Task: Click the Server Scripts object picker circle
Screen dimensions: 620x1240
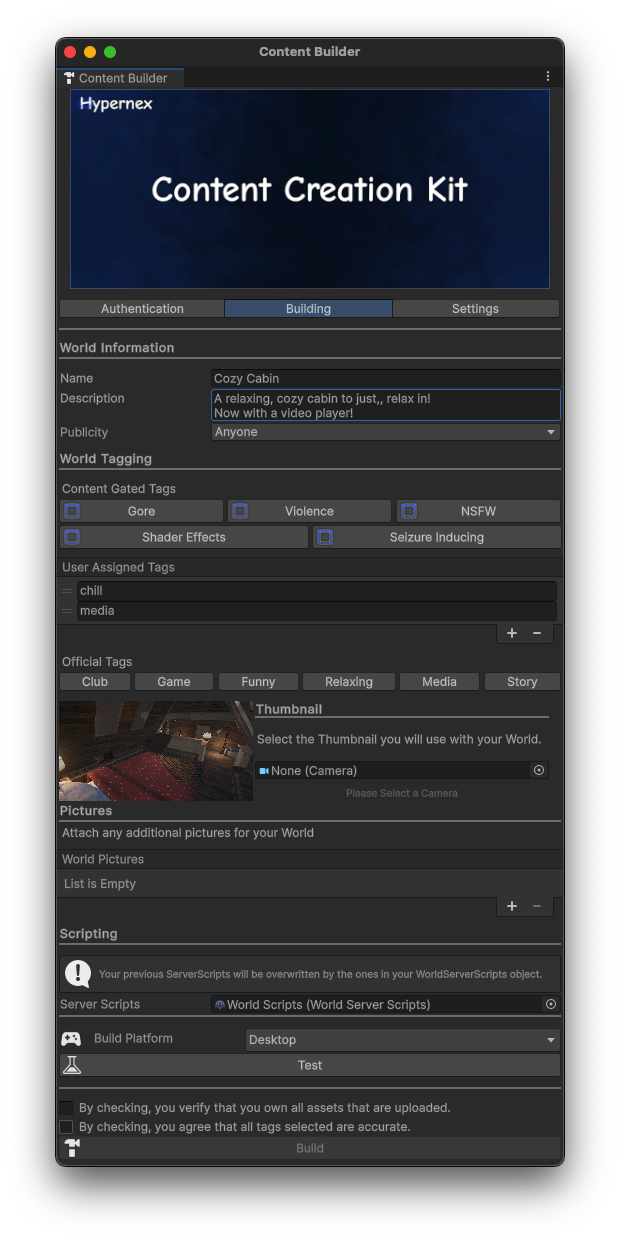Action: (x=551, y=1004)
